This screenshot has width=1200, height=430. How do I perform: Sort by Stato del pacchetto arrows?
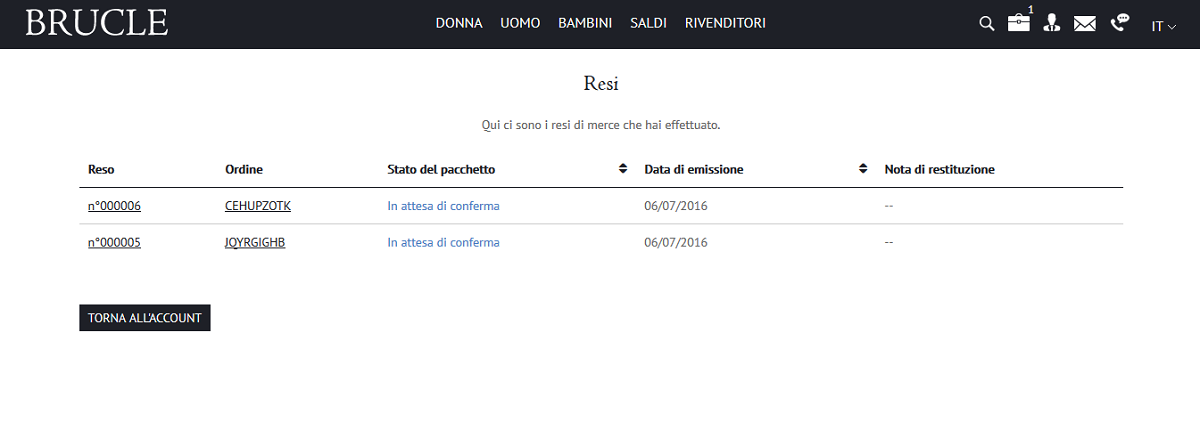pyautogui.click(x=623, y=169)
